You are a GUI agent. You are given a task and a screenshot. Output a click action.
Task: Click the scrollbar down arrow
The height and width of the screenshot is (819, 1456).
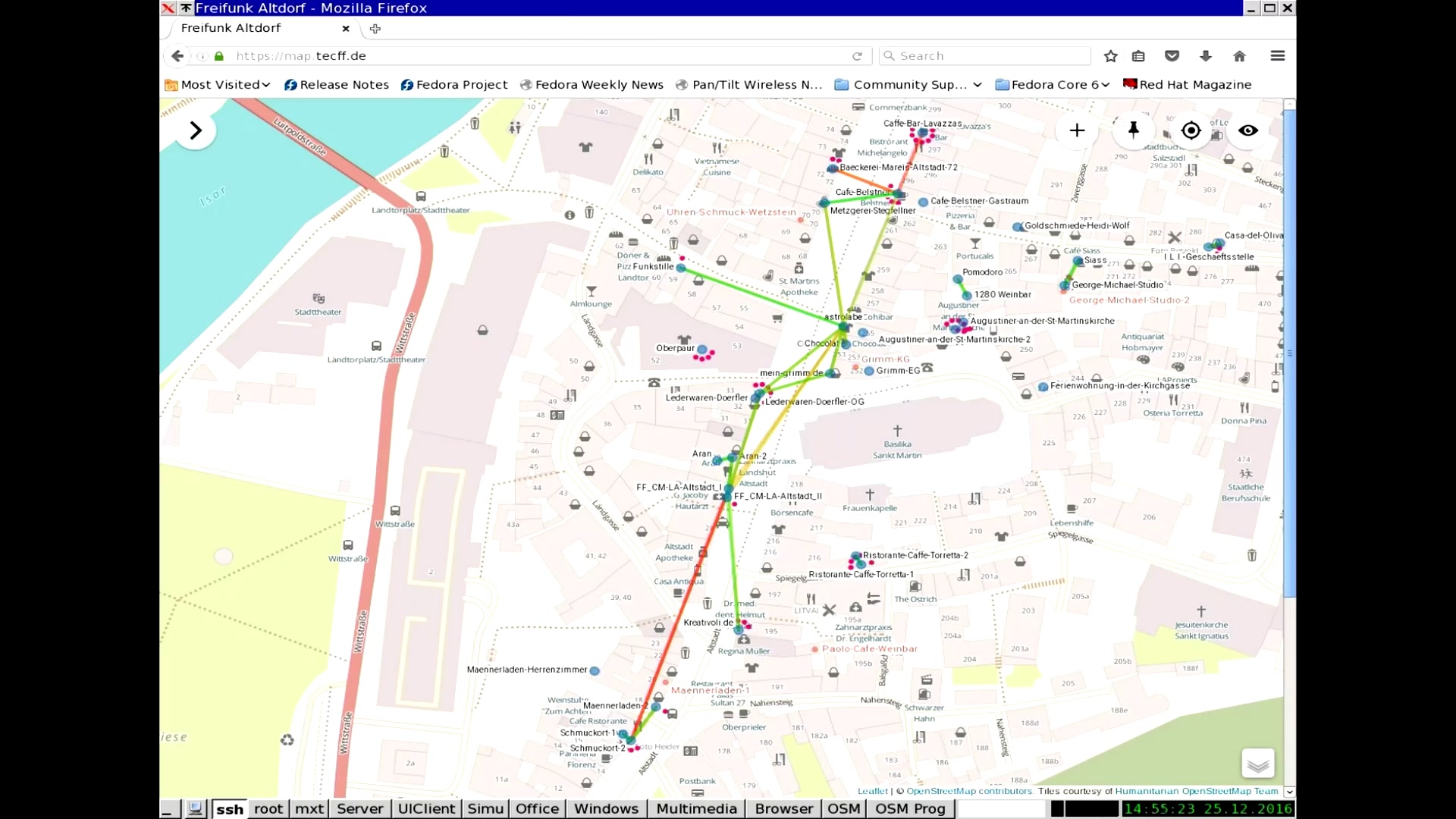pos(1290,792)
